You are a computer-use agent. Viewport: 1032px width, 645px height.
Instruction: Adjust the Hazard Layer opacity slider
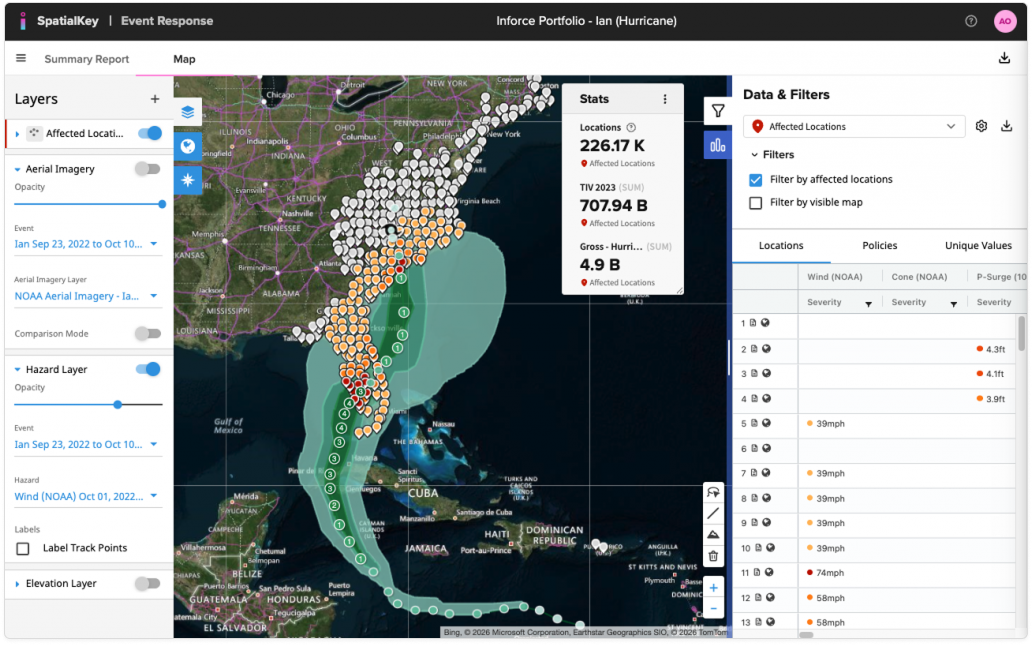pos(118,405)
